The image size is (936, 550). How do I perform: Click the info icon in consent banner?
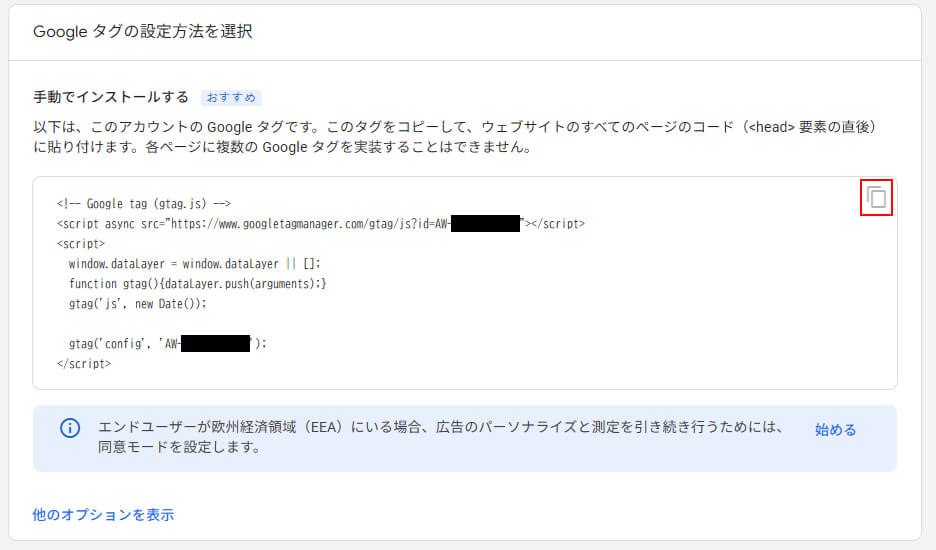click(70, 428)
